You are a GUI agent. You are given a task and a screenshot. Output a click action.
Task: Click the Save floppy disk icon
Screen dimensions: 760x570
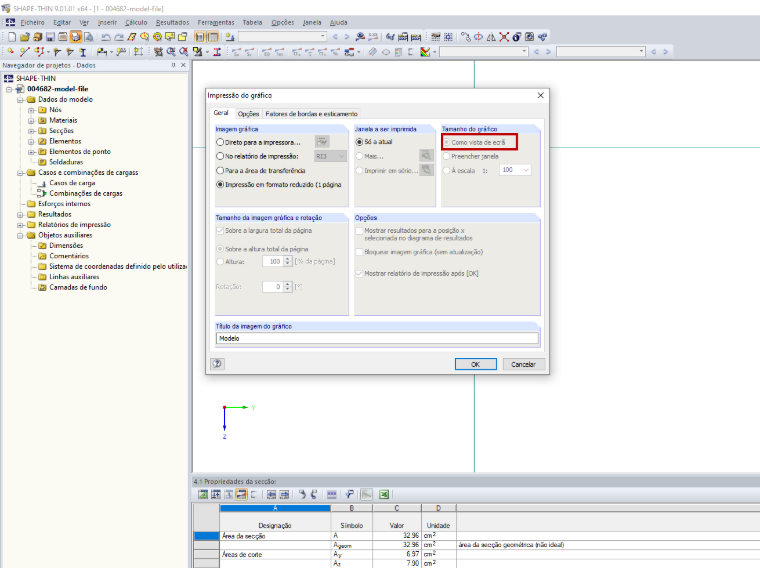pos(50,37)
